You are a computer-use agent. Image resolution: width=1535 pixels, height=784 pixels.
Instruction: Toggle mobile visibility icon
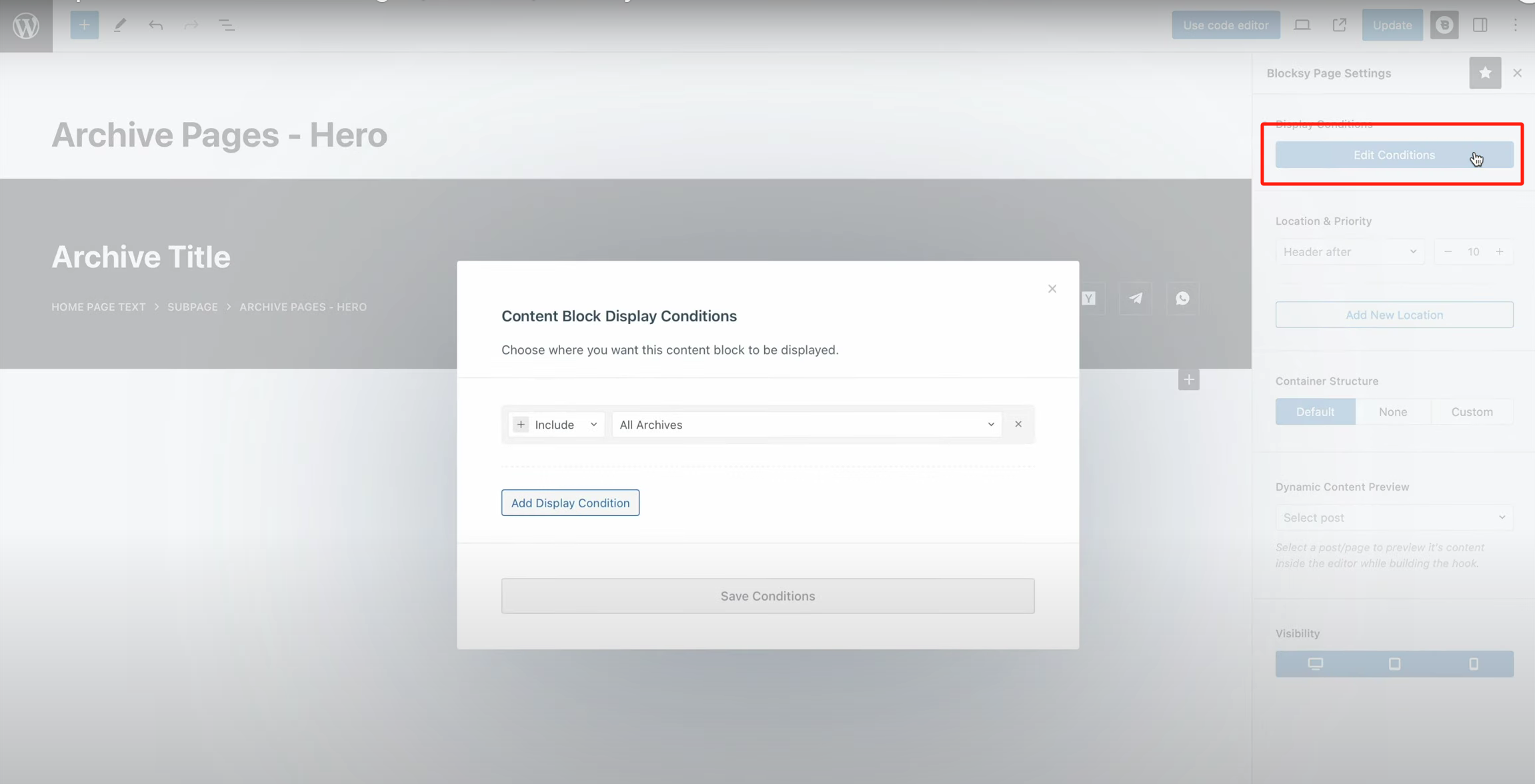pyautogui.click(x=1474, y=664)
